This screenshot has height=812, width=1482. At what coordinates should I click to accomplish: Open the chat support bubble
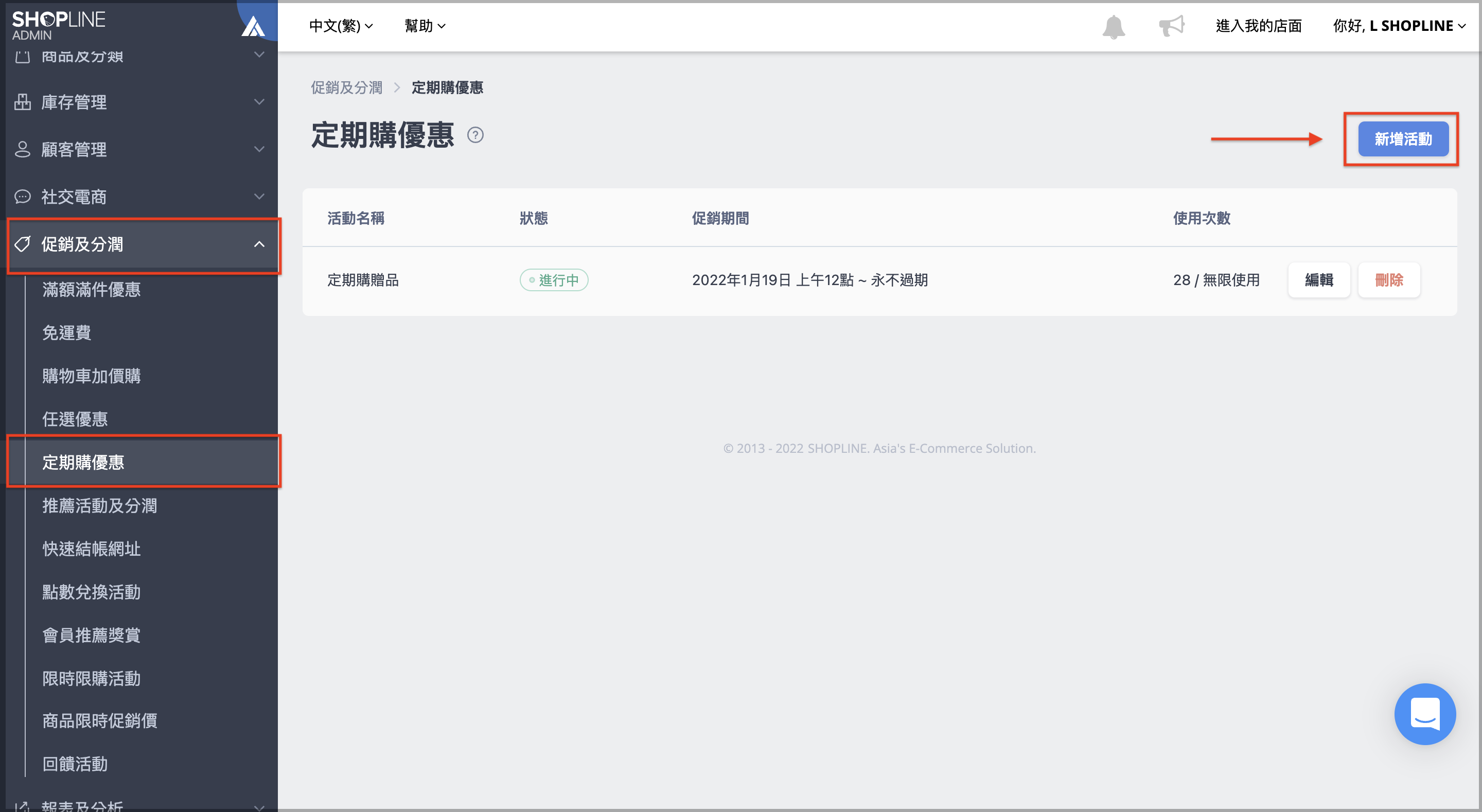(x=1424, y=714)
